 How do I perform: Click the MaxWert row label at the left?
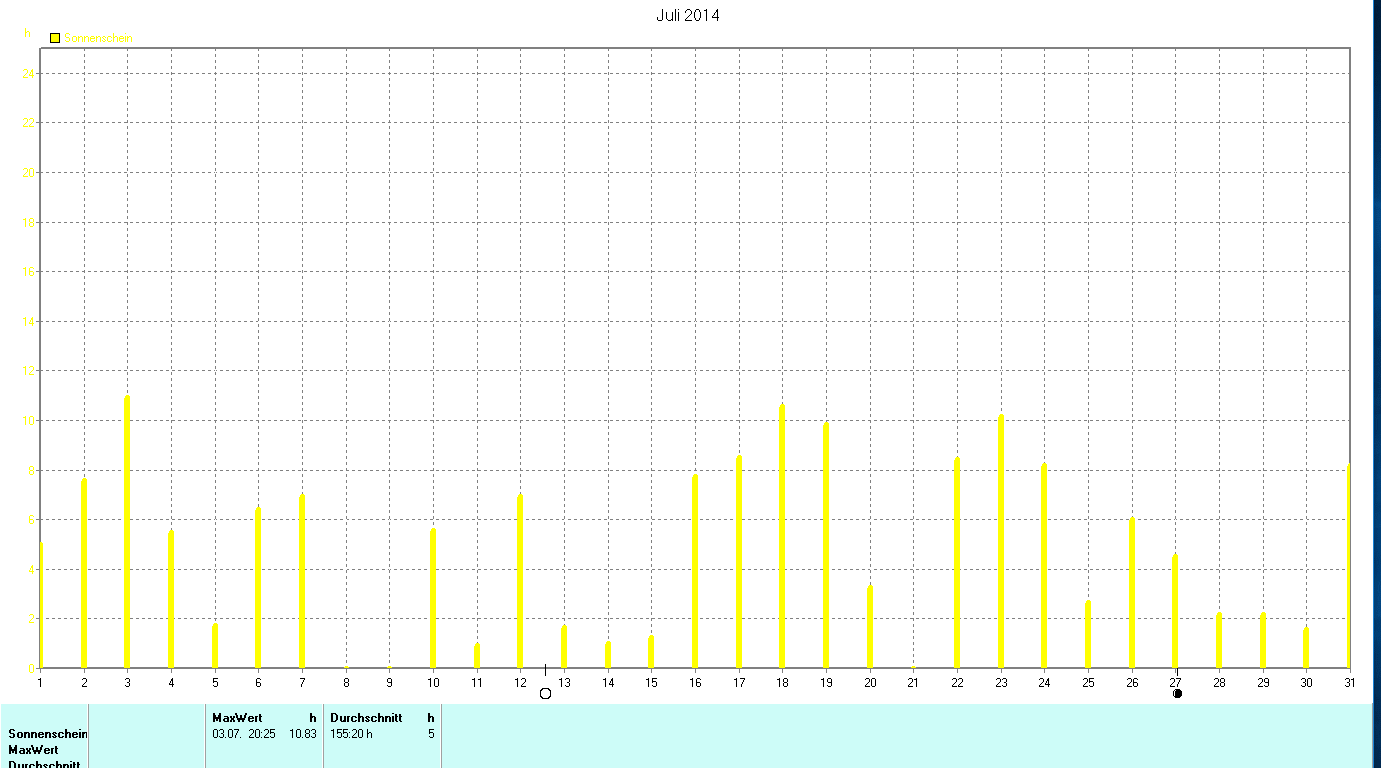tap(33, 750)
